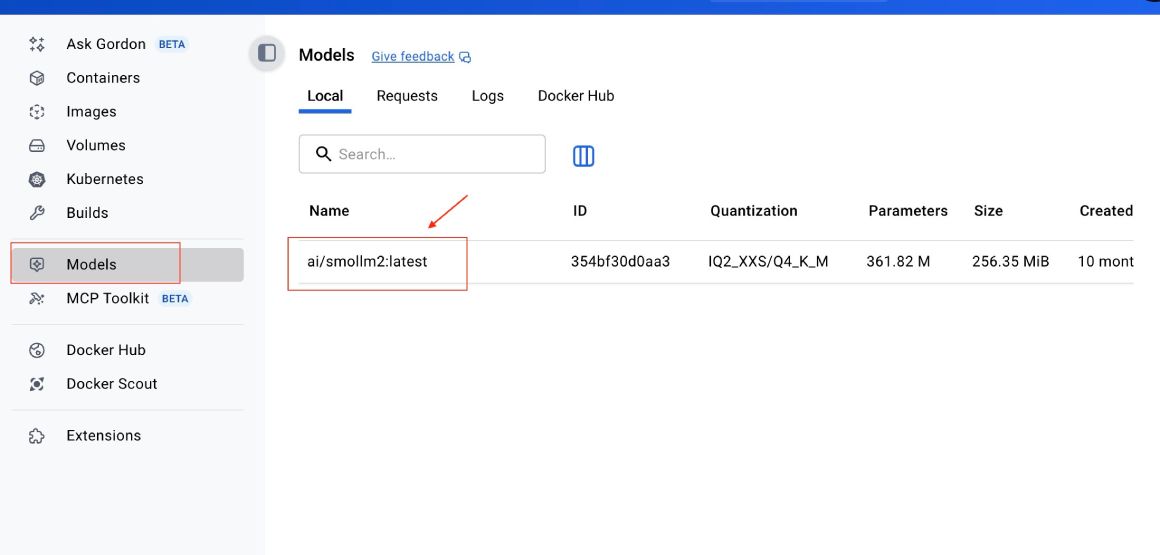Focus the model Search field
Screen dimensions: 1160x555
(422, 154)
